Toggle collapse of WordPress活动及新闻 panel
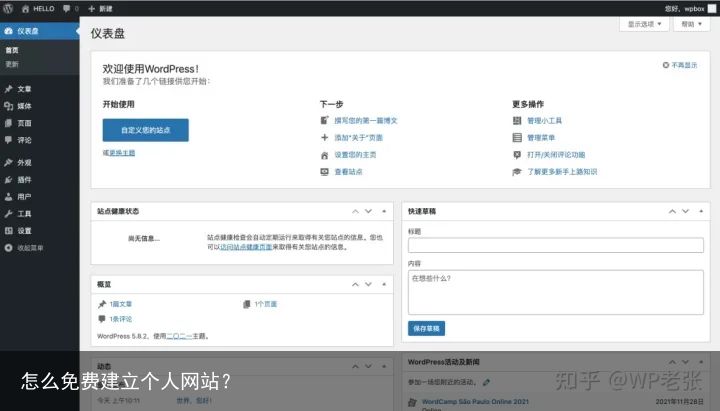This screenshot has width=720, height=411. 701,362
